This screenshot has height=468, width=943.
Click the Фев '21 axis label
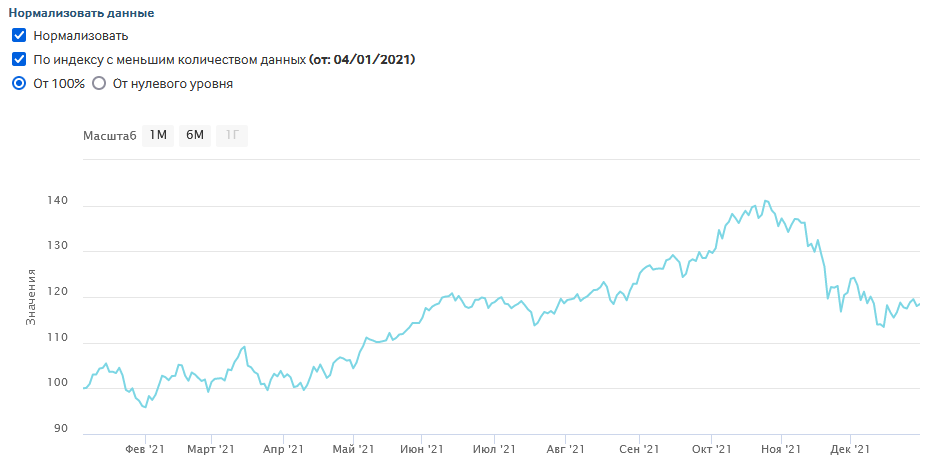coord(144,450)
